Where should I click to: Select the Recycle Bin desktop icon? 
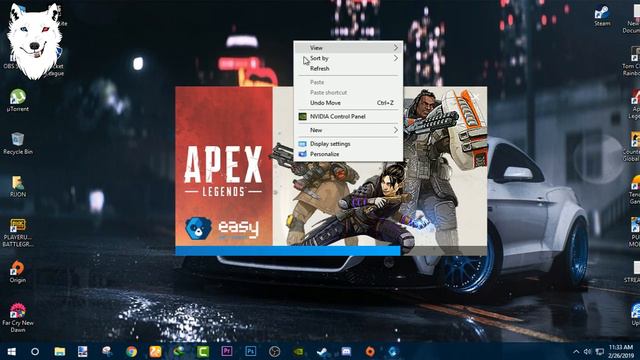(18, 143)
